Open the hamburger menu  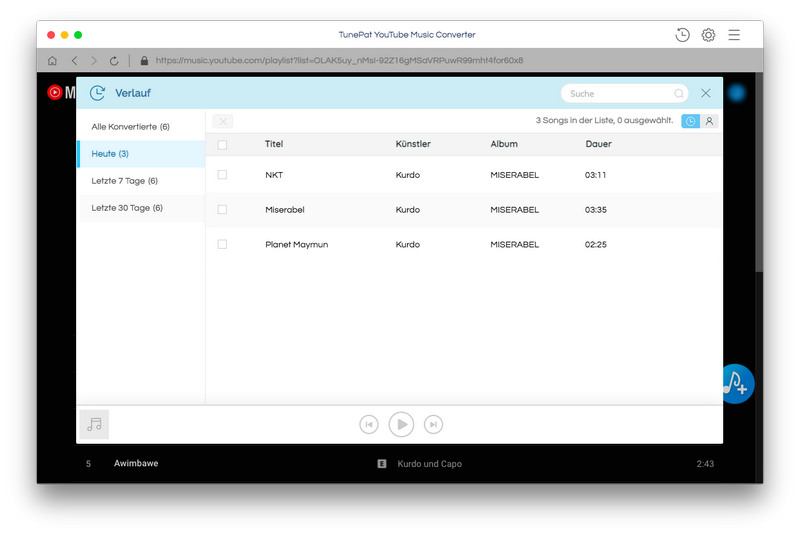(x=734, y=35)
